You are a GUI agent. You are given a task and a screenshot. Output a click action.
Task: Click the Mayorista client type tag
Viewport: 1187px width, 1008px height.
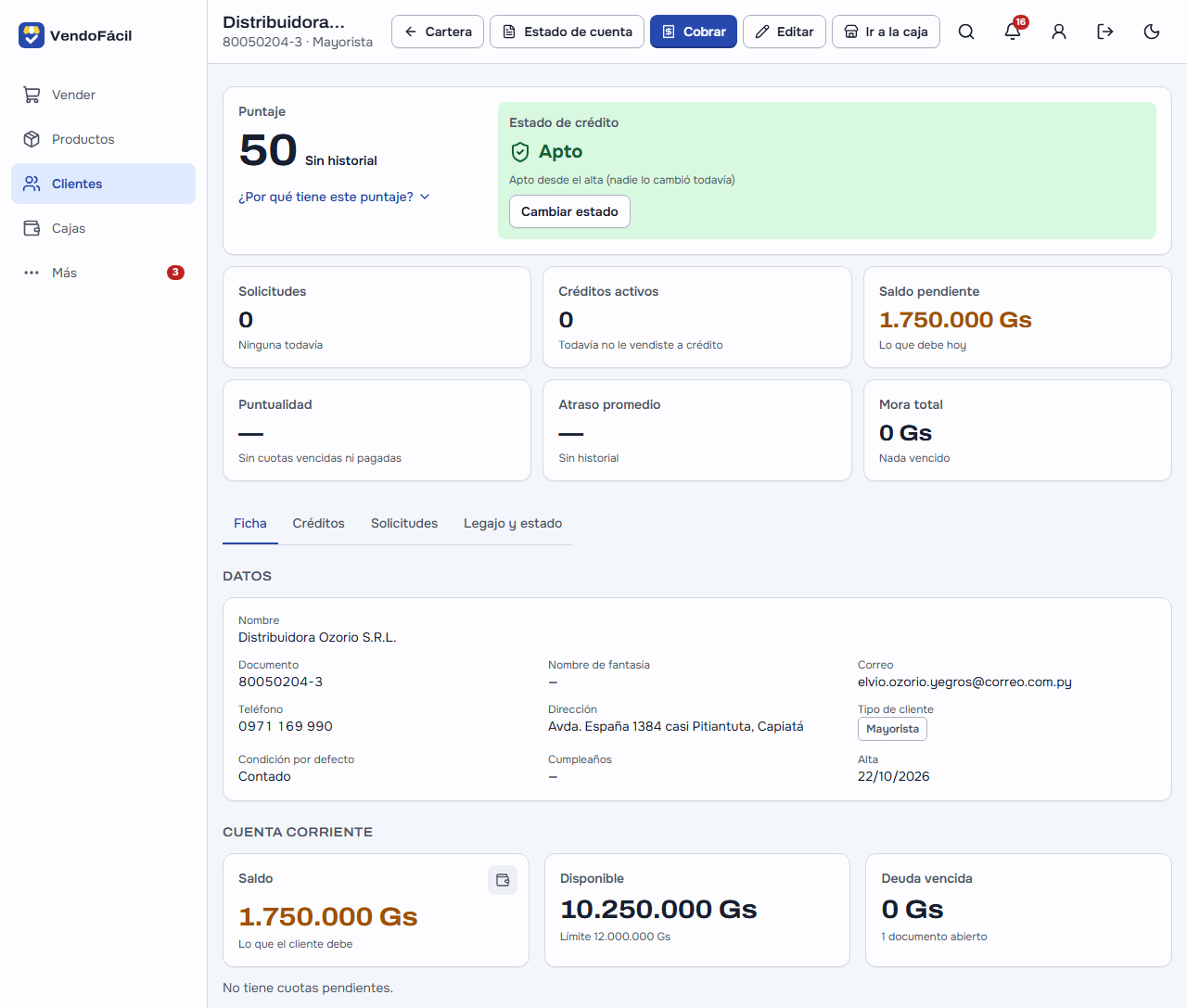pos(892,729)
